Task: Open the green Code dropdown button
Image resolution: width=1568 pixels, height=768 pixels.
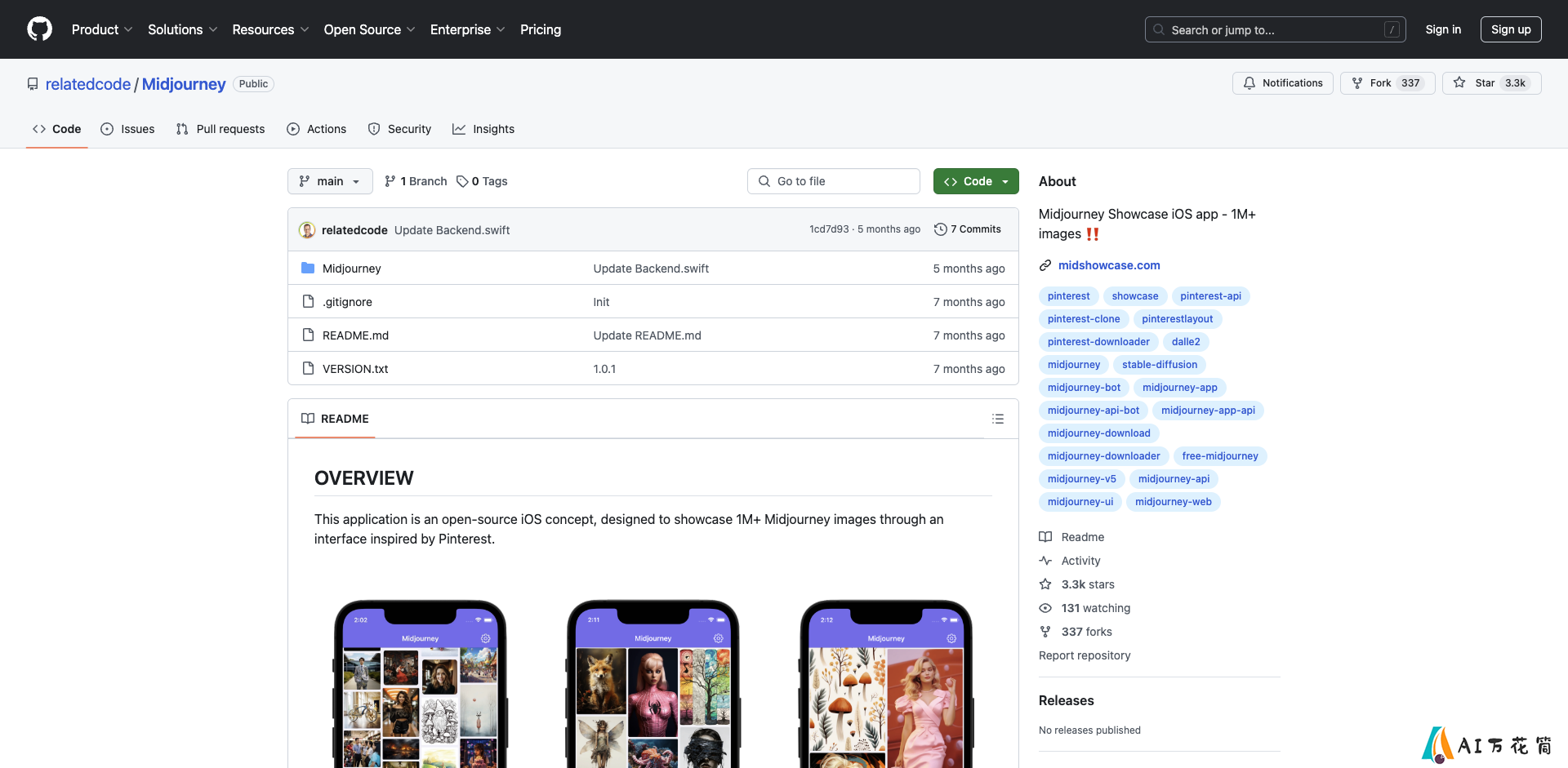Action: click(976, 181)
